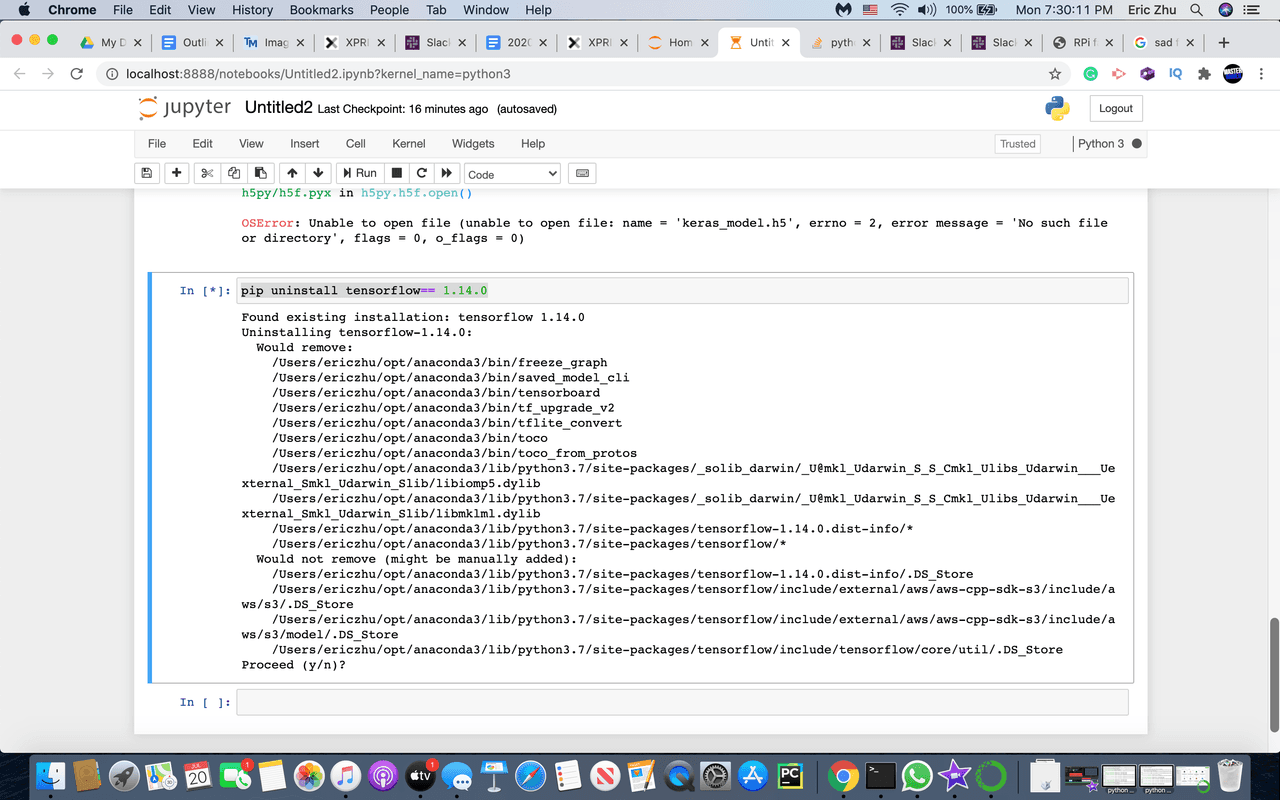
Task: Bookmark this page with star icon
Action: point(1054,74)
